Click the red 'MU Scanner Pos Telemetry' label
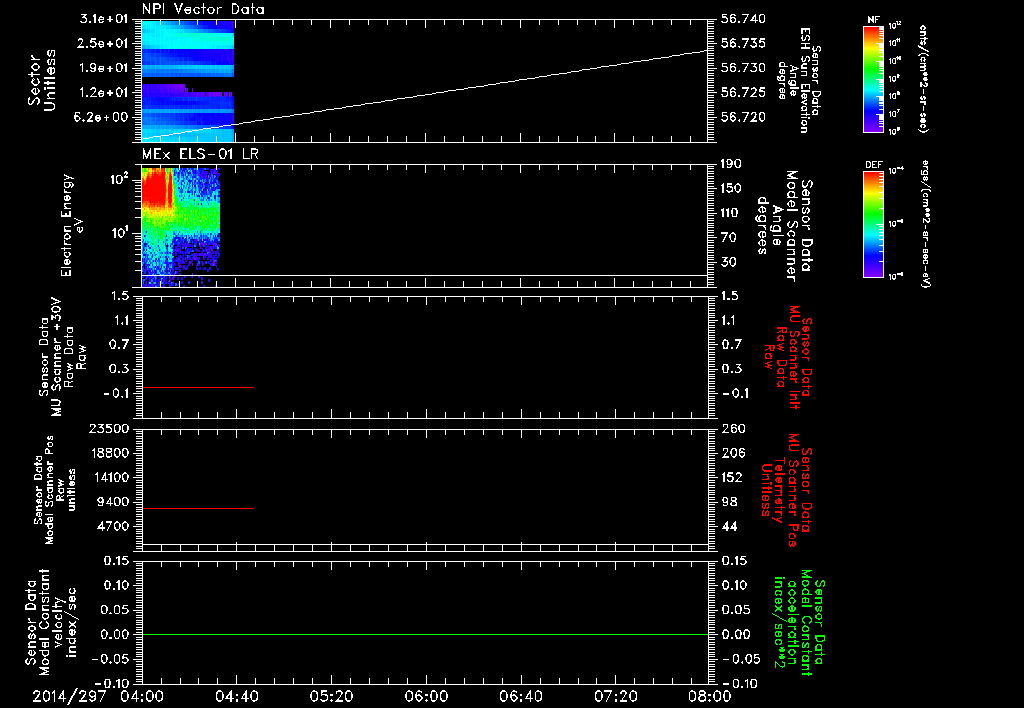This screenshot has width=1024, height=708. [x=786, y=489]
